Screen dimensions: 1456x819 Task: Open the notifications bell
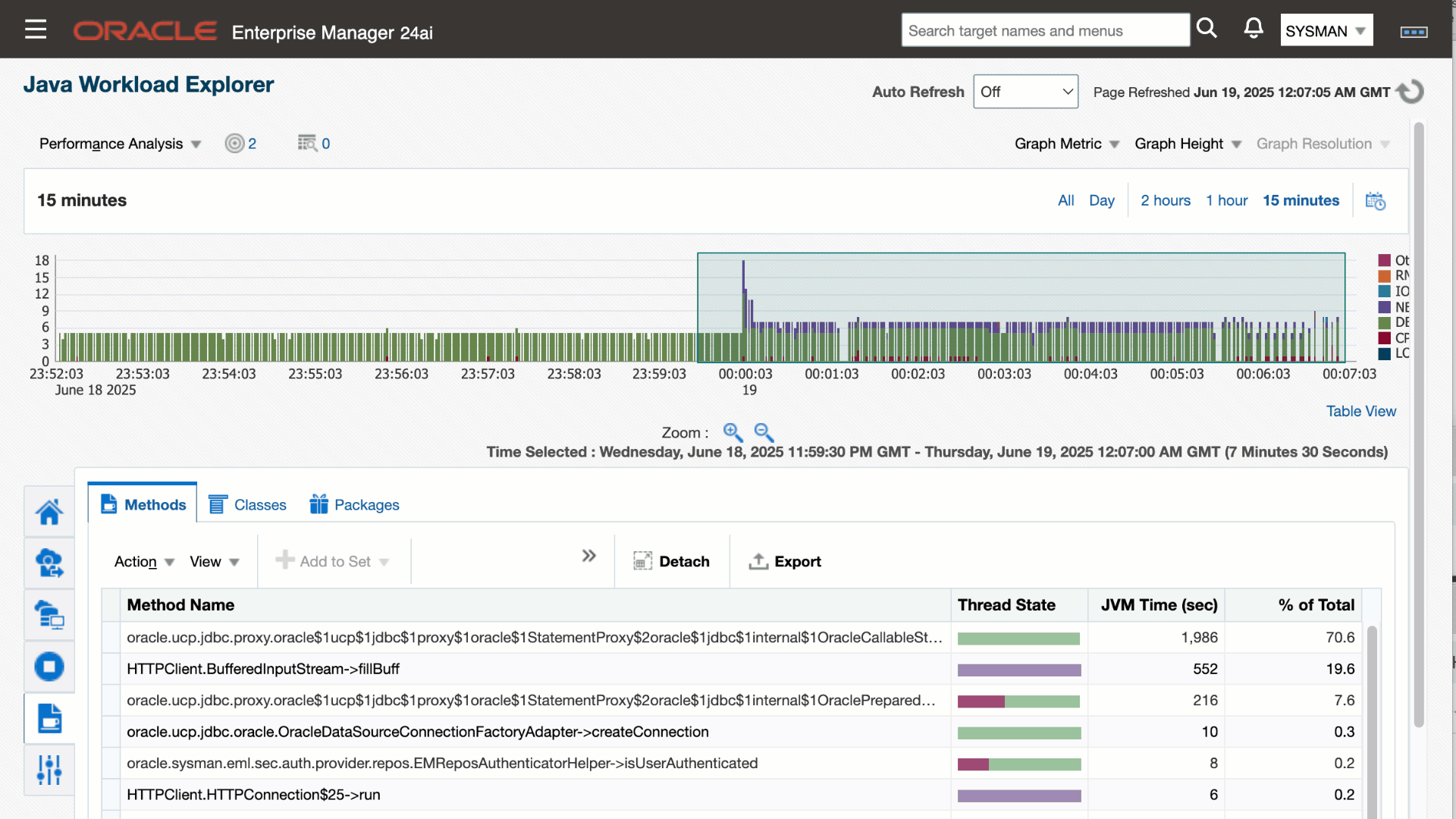[x=1254, y=29]
